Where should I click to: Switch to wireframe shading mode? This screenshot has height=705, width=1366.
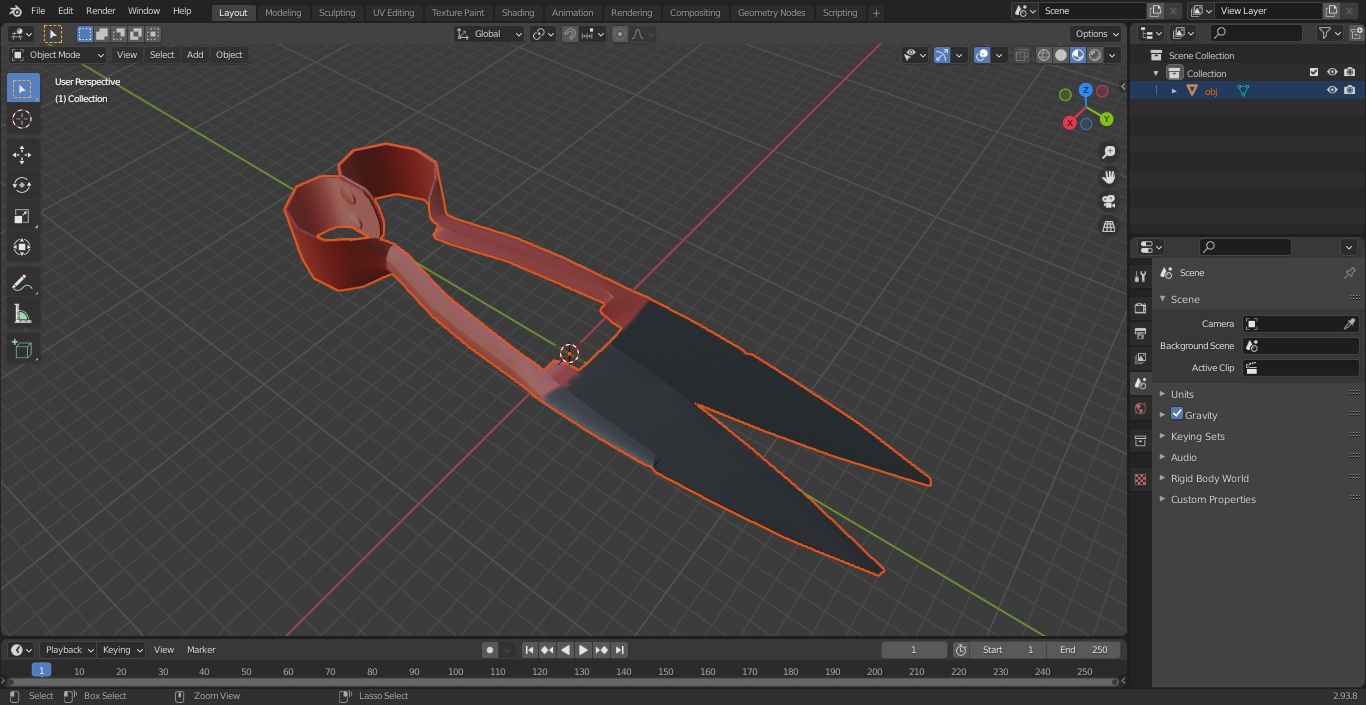[1044, 55]
